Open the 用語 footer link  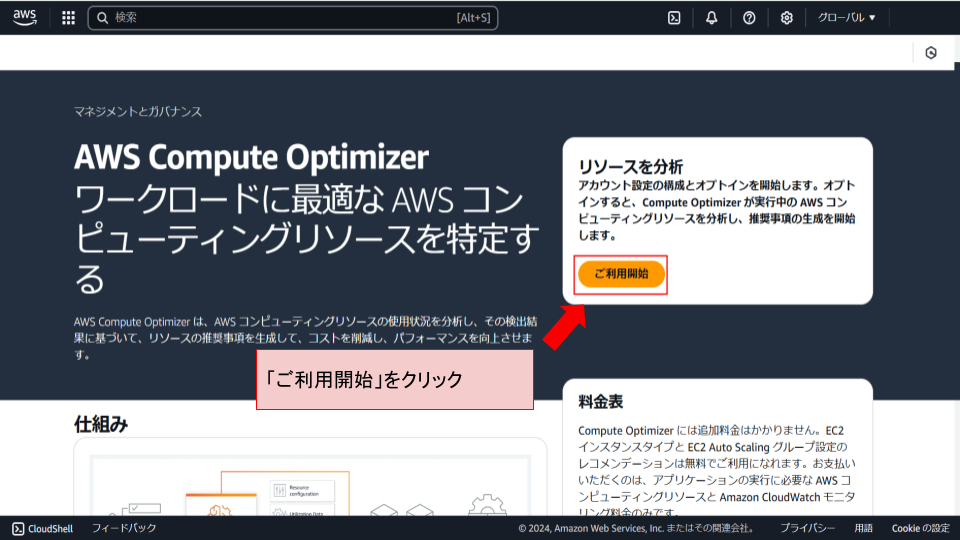[863, 528]
